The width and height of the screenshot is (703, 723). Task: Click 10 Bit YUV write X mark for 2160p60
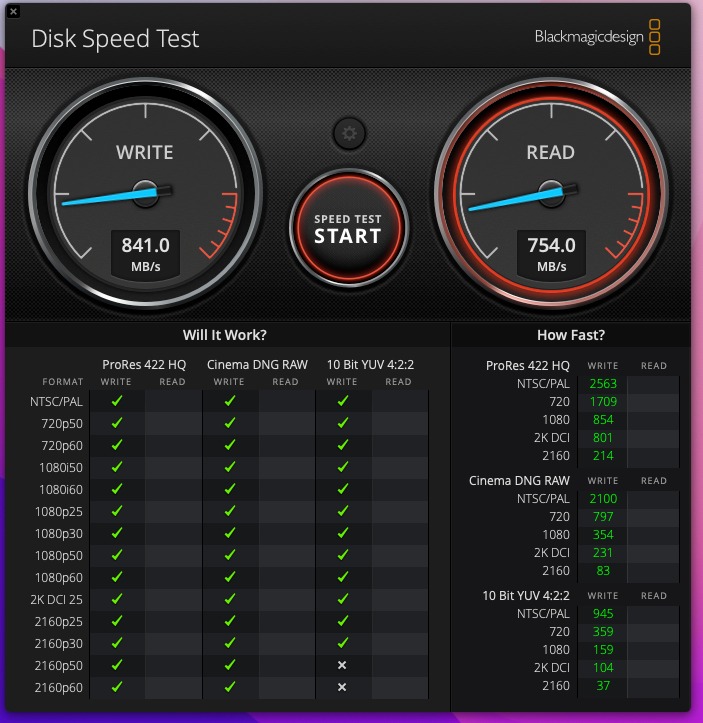[342, 687]
